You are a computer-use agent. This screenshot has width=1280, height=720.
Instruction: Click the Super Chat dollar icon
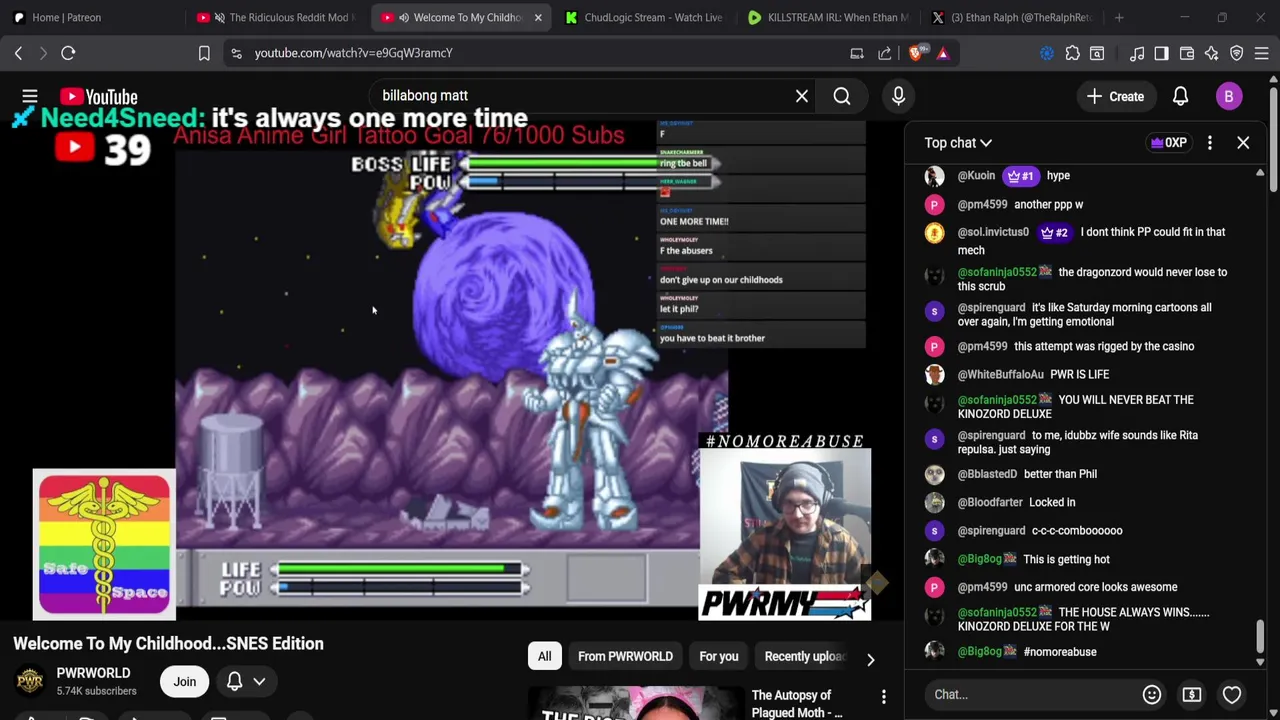[1192, 694]
